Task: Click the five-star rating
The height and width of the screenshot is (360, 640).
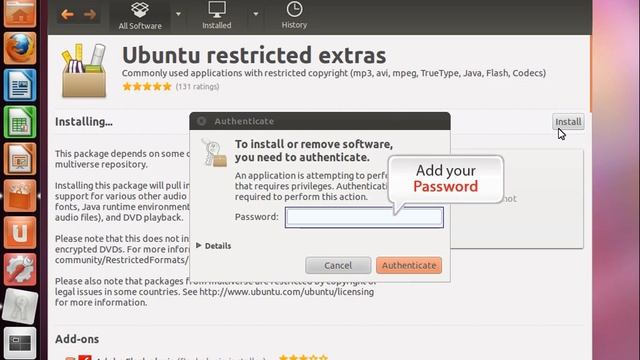Action: coord(147,87)
